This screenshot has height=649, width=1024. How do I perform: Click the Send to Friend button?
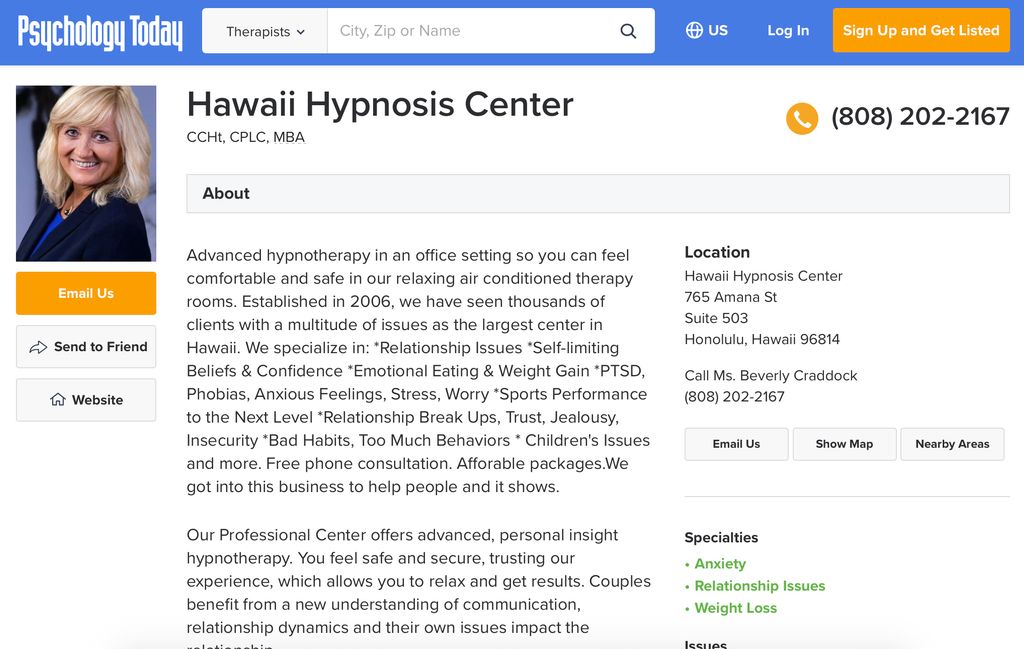coord(86,347)
